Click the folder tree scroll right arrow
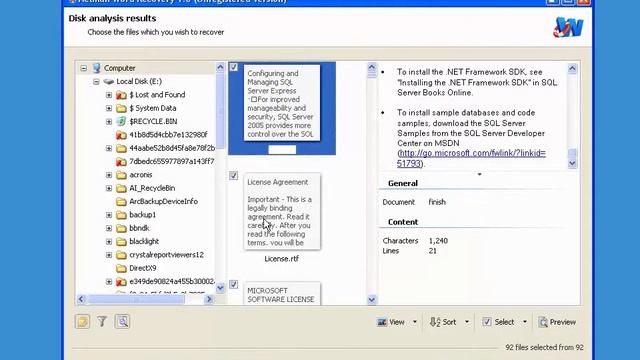 pyautogui.click(x=209, y=300)
